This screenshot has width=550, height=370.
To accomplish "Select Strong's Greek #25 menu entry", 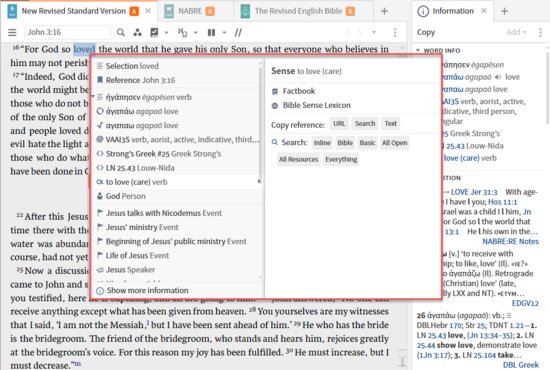I will tap(176, 154).
